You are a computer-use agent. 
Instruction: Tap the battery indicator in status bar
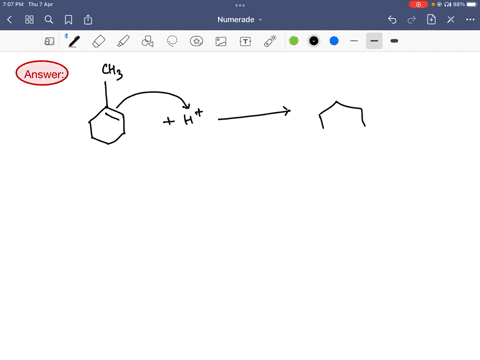click(472, 4)
